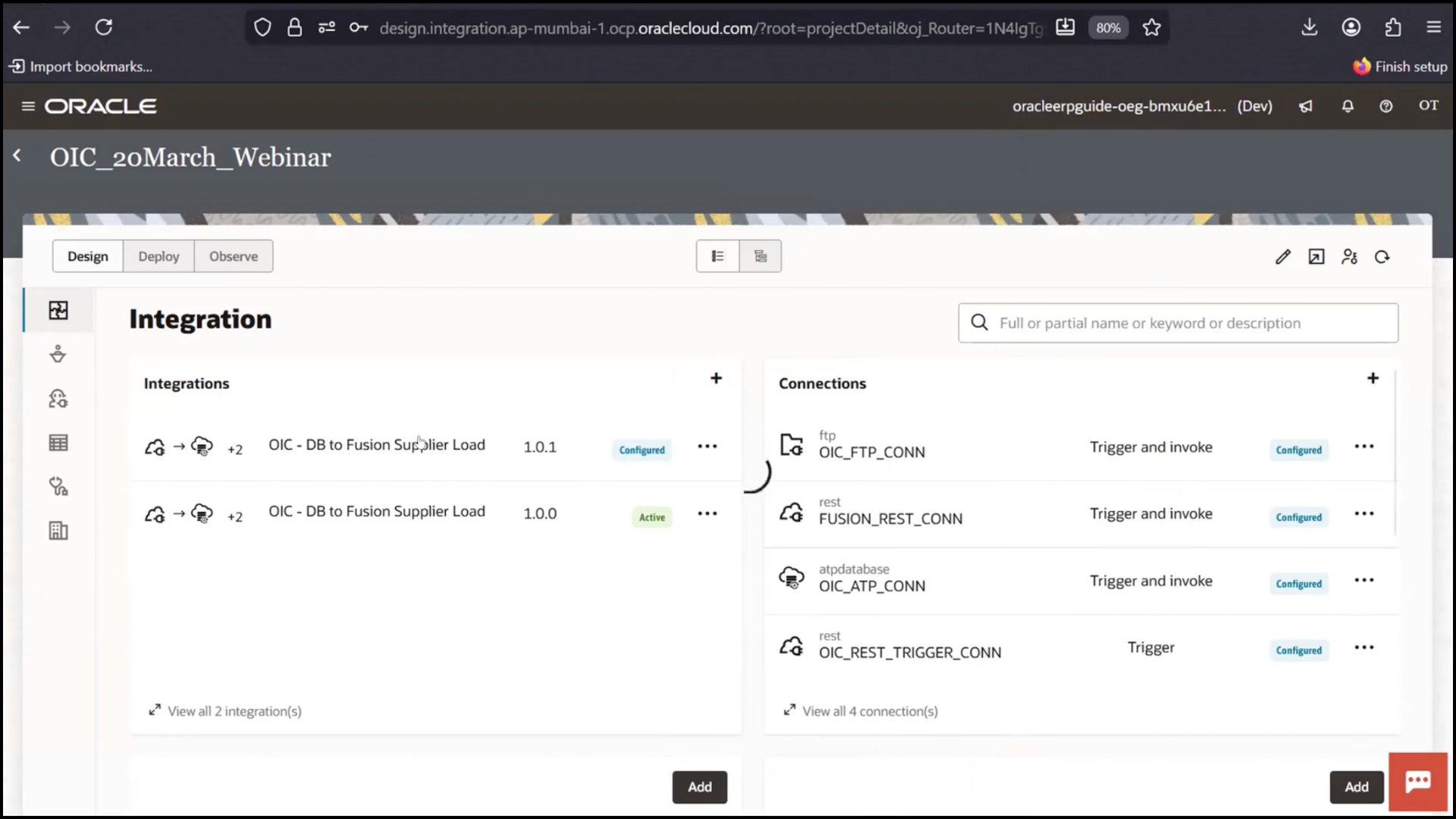Open FUSION_REST_CONN connection

890,519
